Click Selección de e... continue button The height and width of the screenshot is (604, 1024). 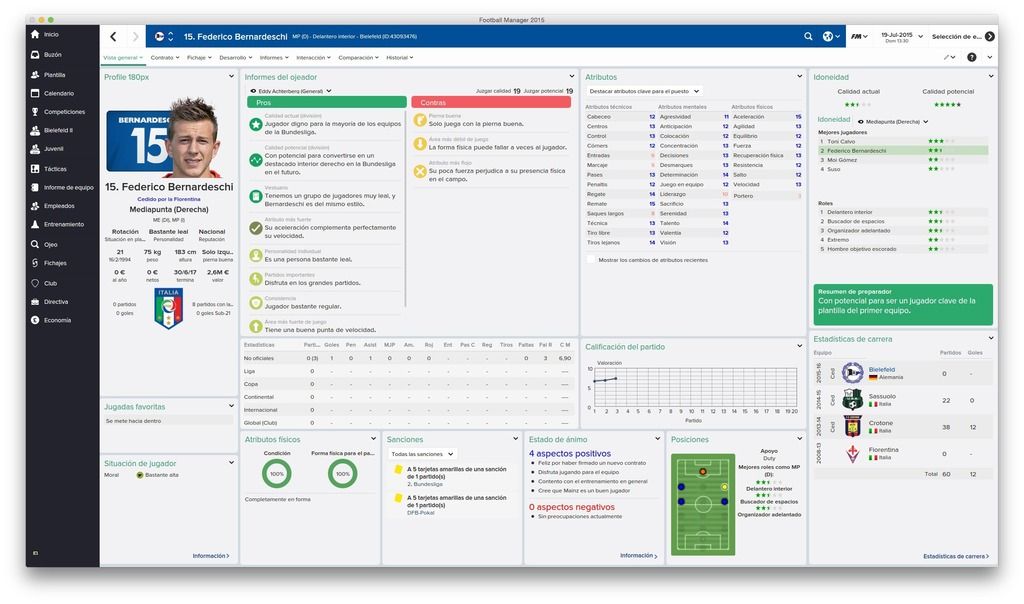963,37
